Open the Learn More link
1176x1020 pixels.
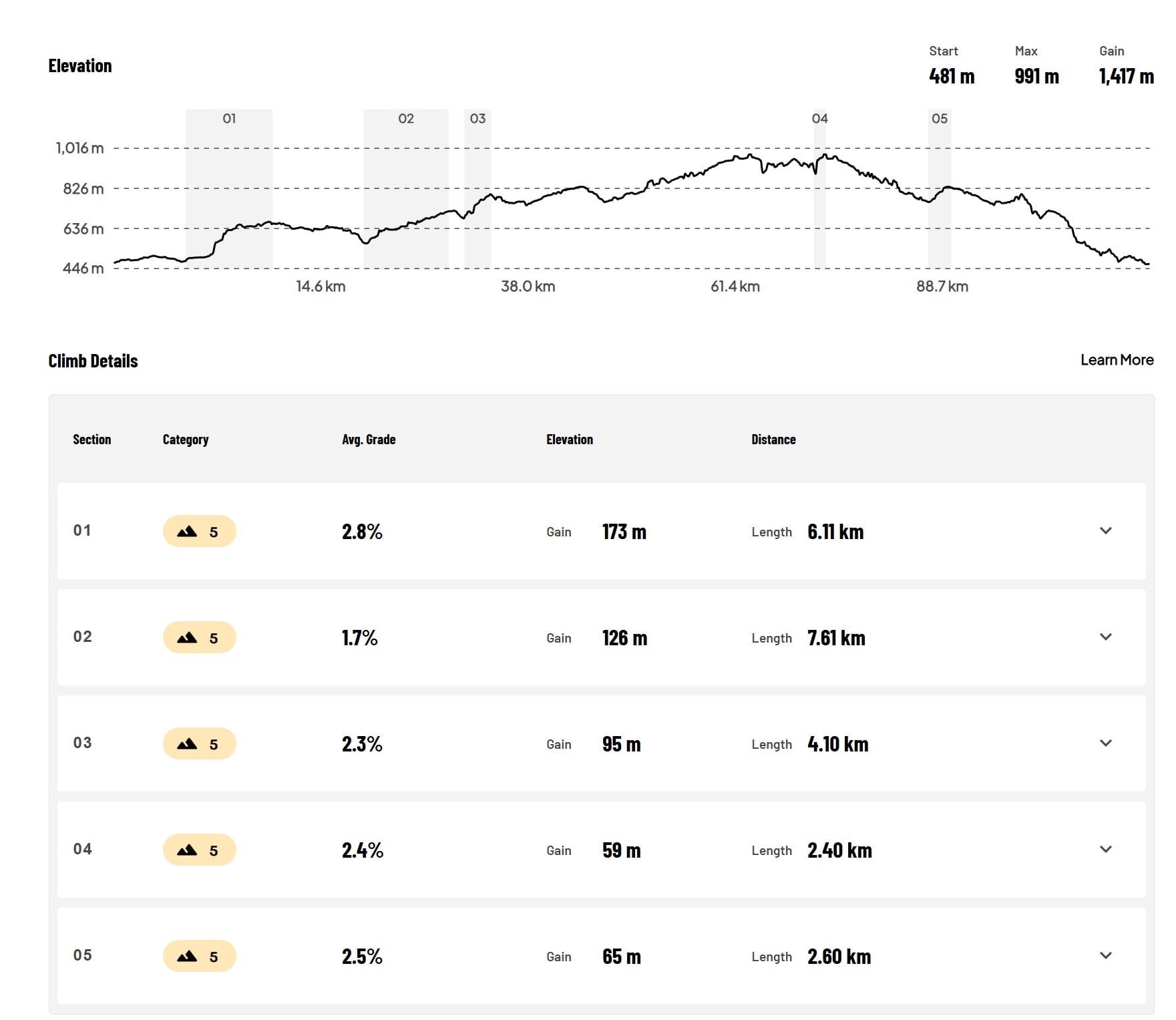[1117, 360]
